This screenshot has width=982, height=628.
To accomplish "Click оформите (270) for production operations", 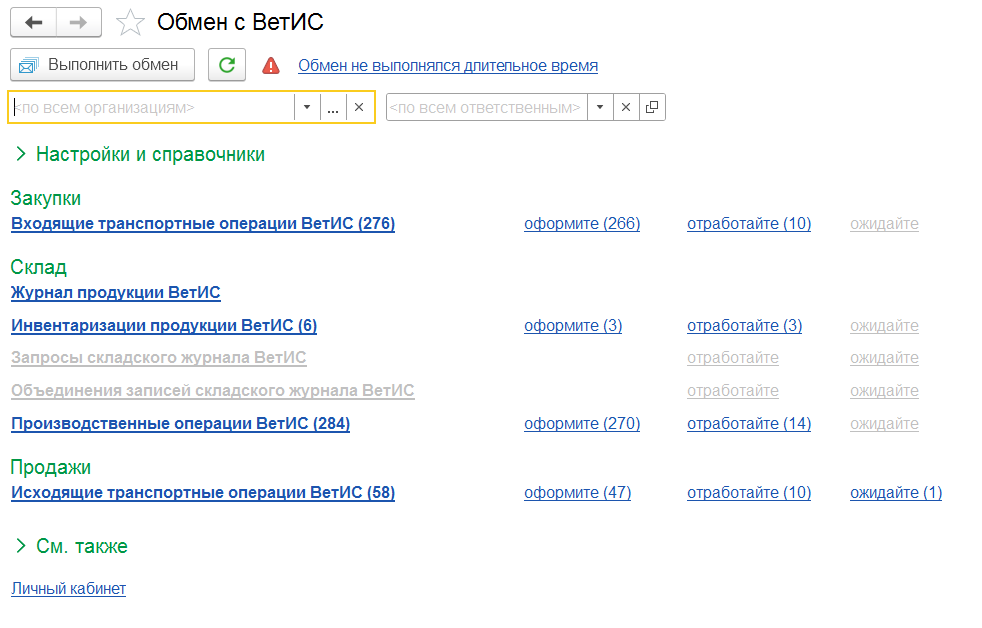I will (x=582, y=424).
